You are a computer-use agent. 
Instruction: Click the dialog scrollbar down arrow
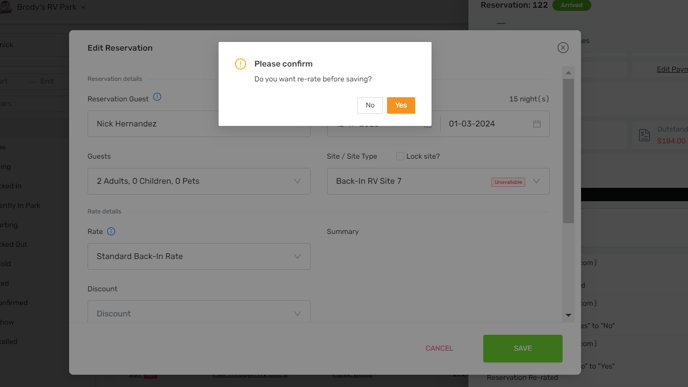pos(568,315)
